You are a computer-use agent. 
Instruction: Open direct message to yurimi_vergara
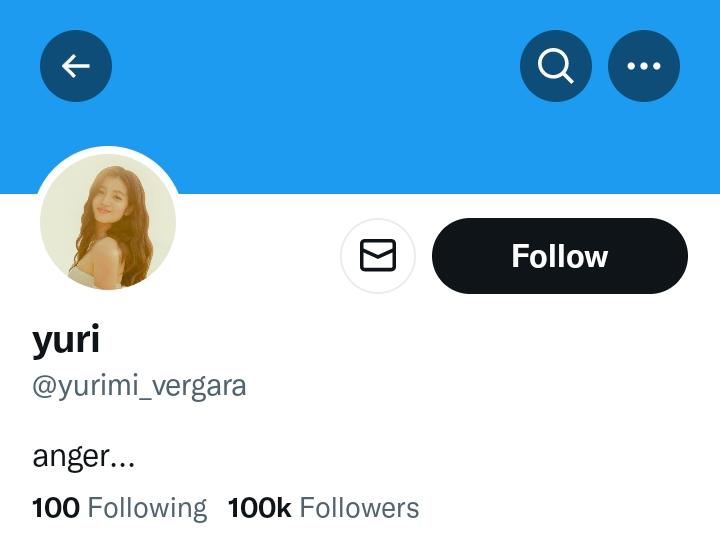(378, 256)
